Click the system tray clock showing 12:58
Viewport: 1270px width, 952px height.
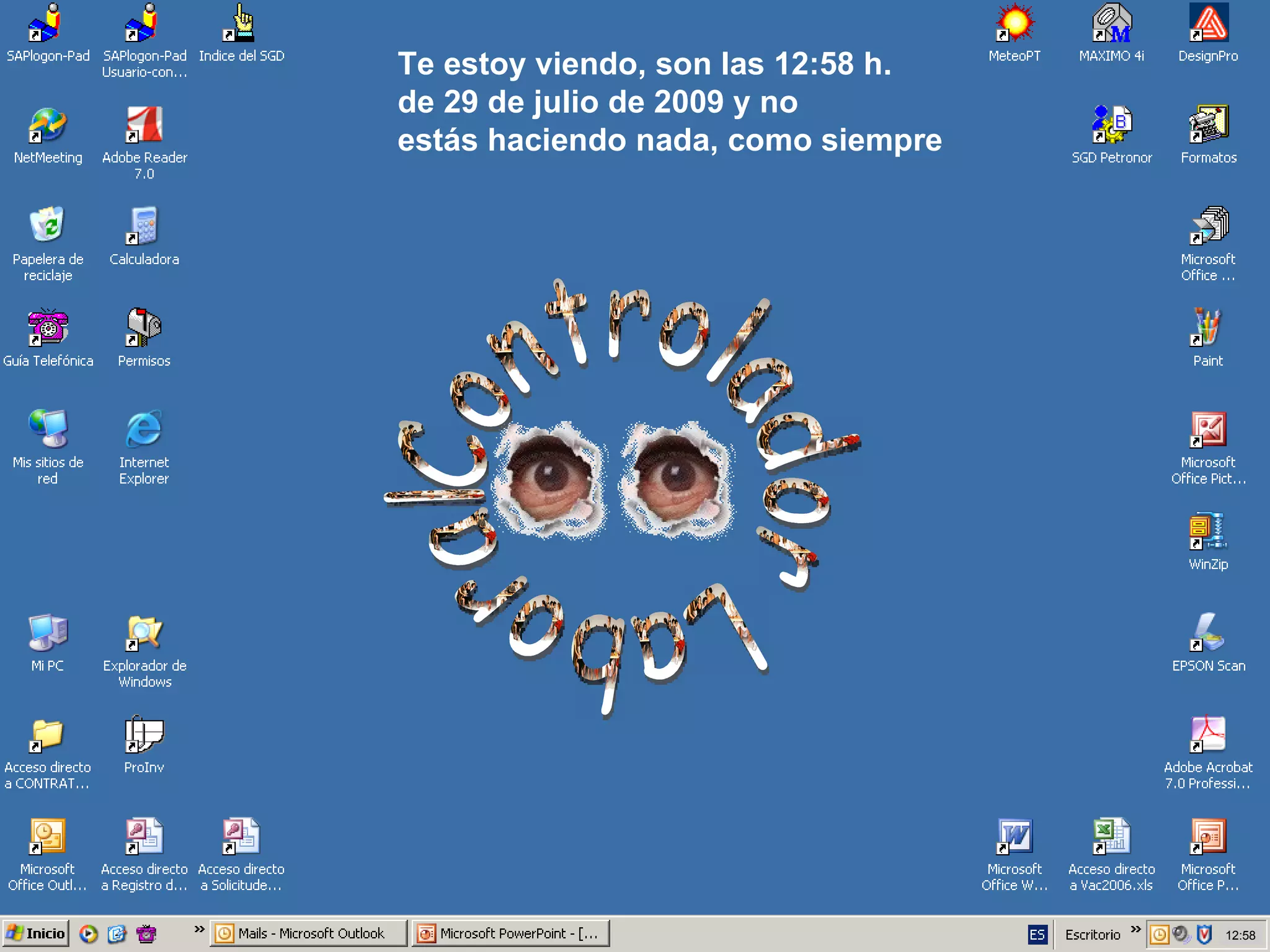[1240, 935]
